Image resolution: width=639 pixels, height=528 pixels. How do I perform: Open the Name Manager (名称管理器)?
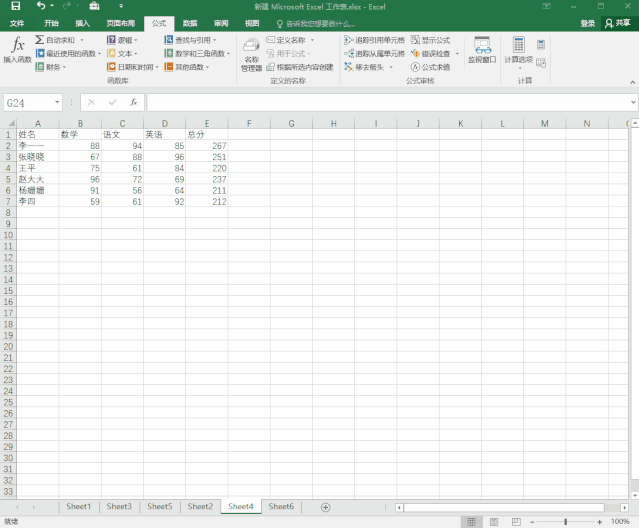click(x=251, y=54)
